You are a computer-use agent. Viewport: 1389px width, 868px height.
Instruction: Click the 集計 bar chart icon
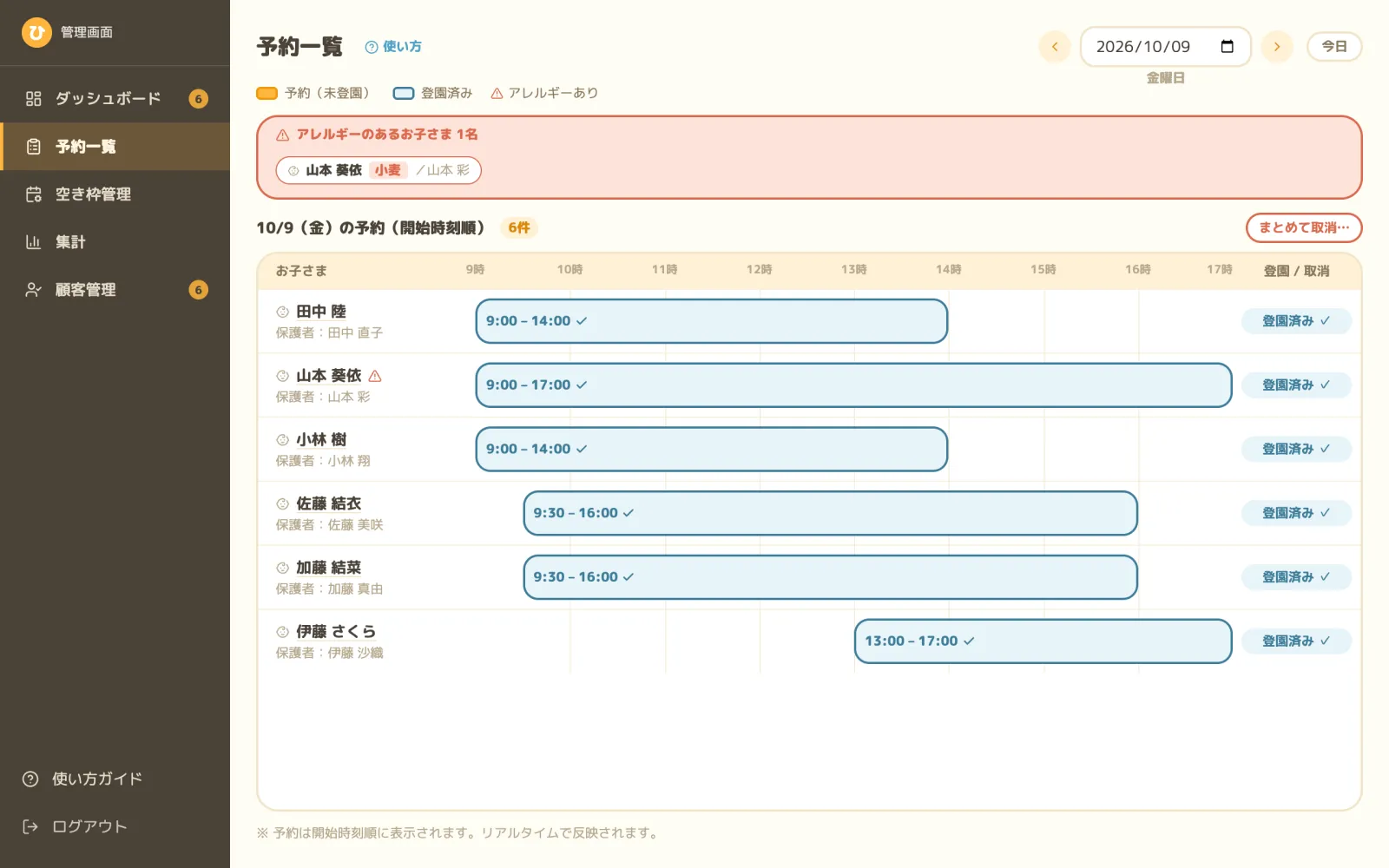click(34, 242)
